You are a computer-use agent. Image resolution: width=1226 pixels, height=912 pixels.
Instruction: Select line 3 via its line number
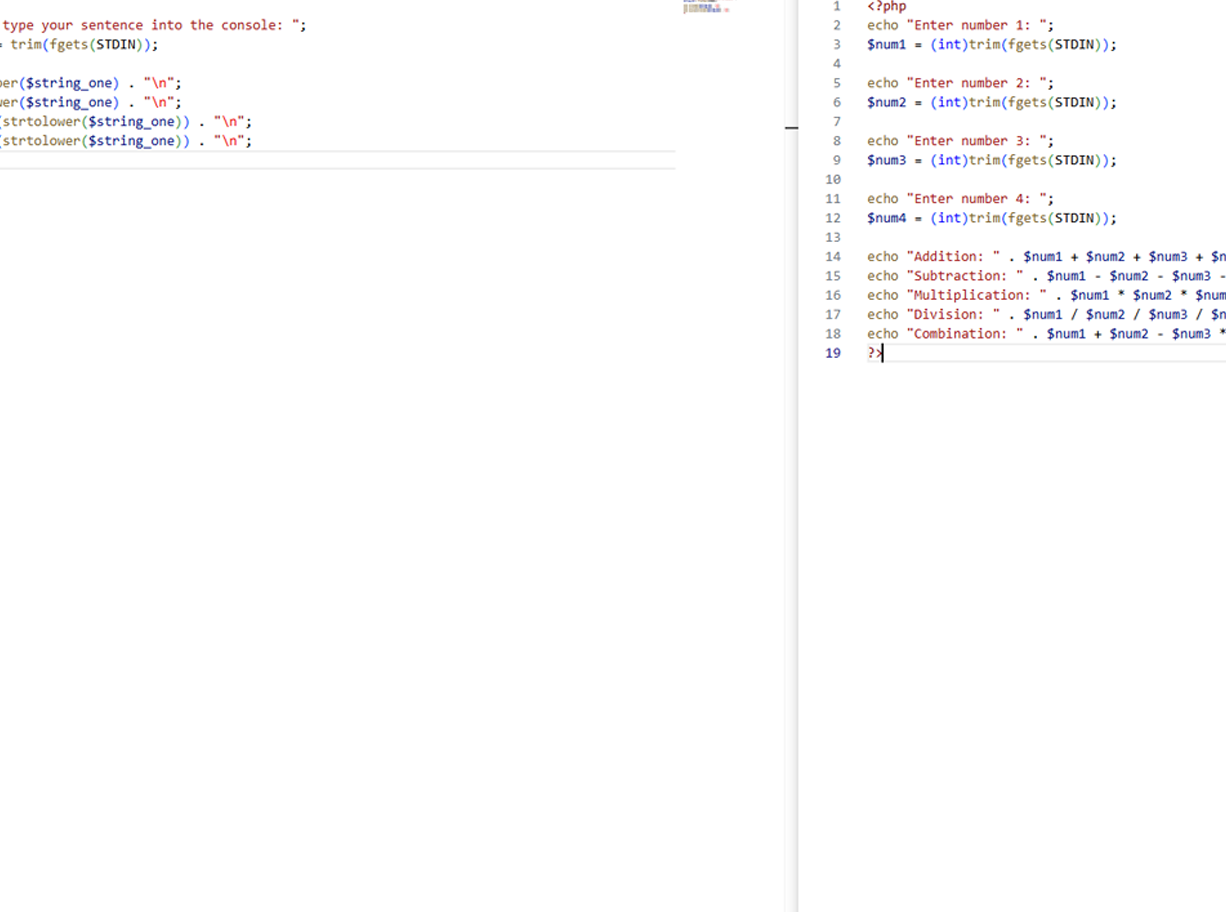pos(836,45)
